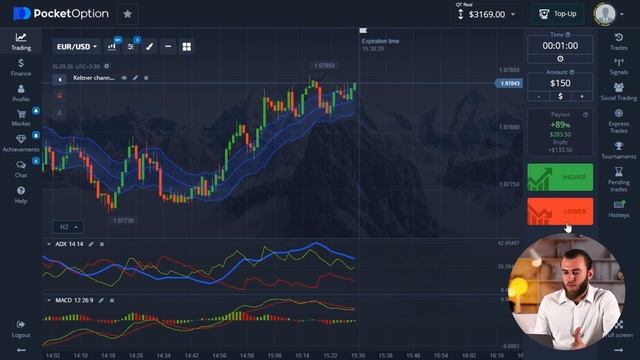Click the red LOWER trade button

tap(560, 211)
